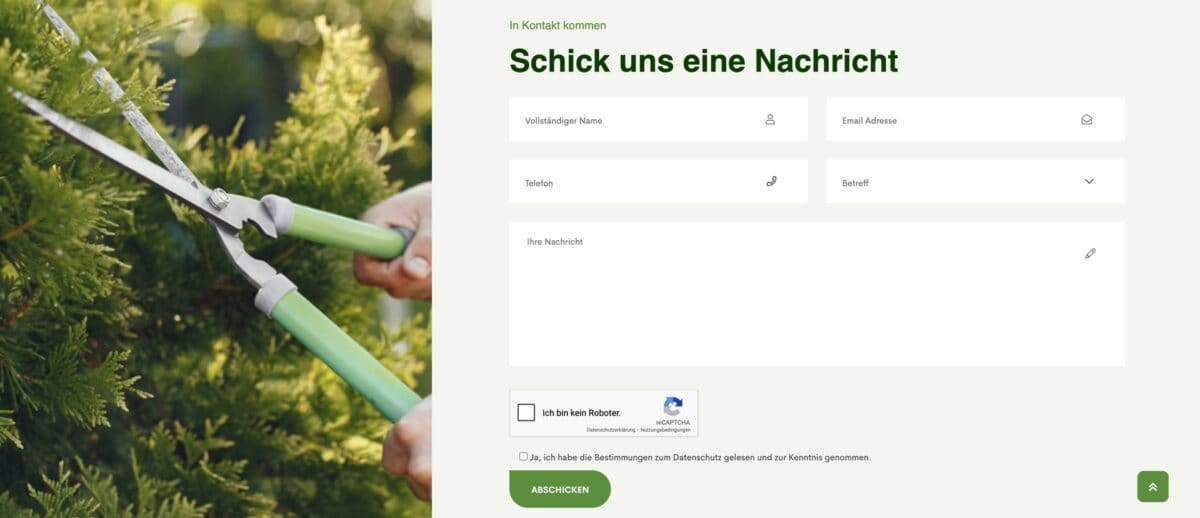Click into the Ihre Nachricht text area
1200x518 pixels.
click(x=817, y=294)
